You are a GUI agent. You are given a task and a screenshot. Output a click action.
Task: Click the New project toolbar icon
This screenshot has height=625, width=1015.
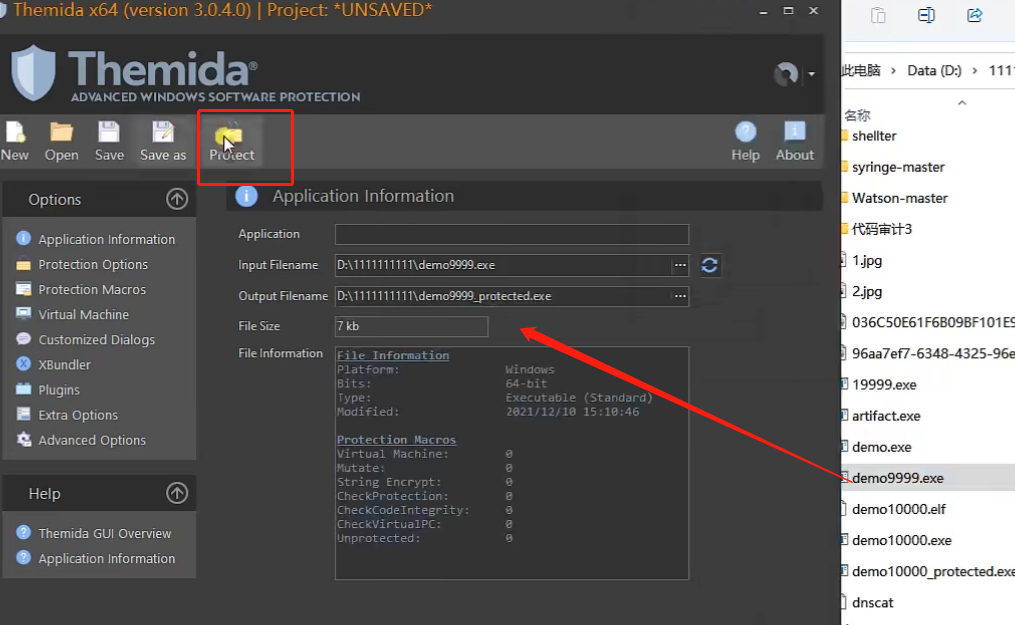pos(14,140)
